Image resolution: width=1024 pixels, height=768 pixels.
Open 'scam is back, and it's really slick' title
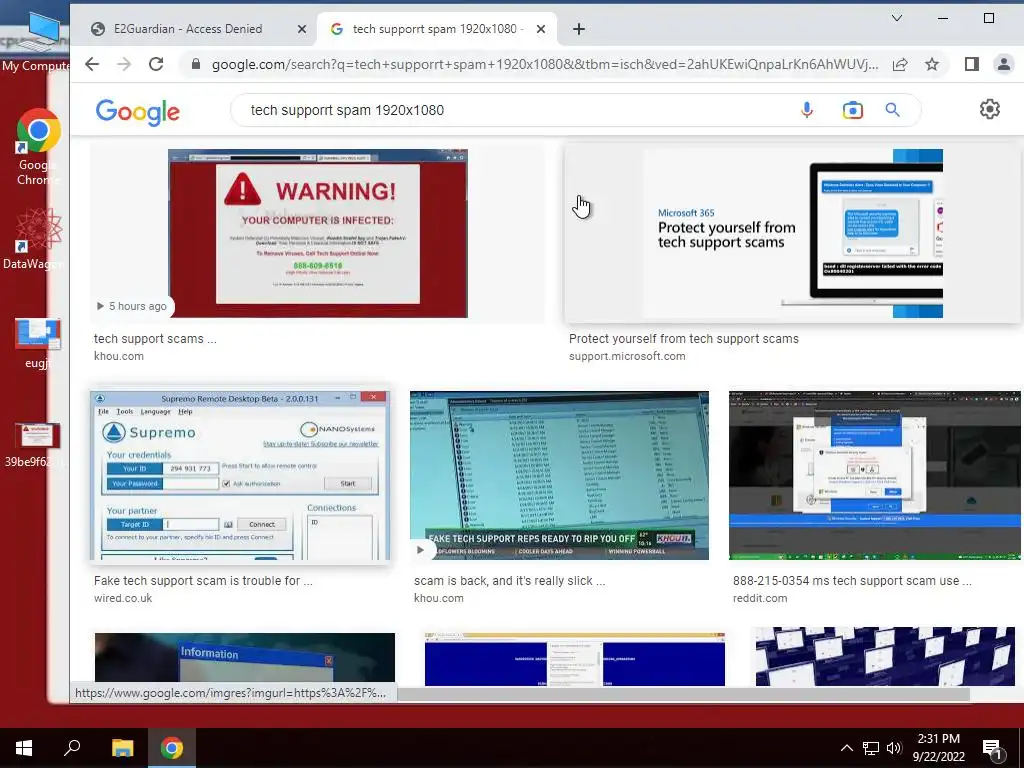[509, 581]
